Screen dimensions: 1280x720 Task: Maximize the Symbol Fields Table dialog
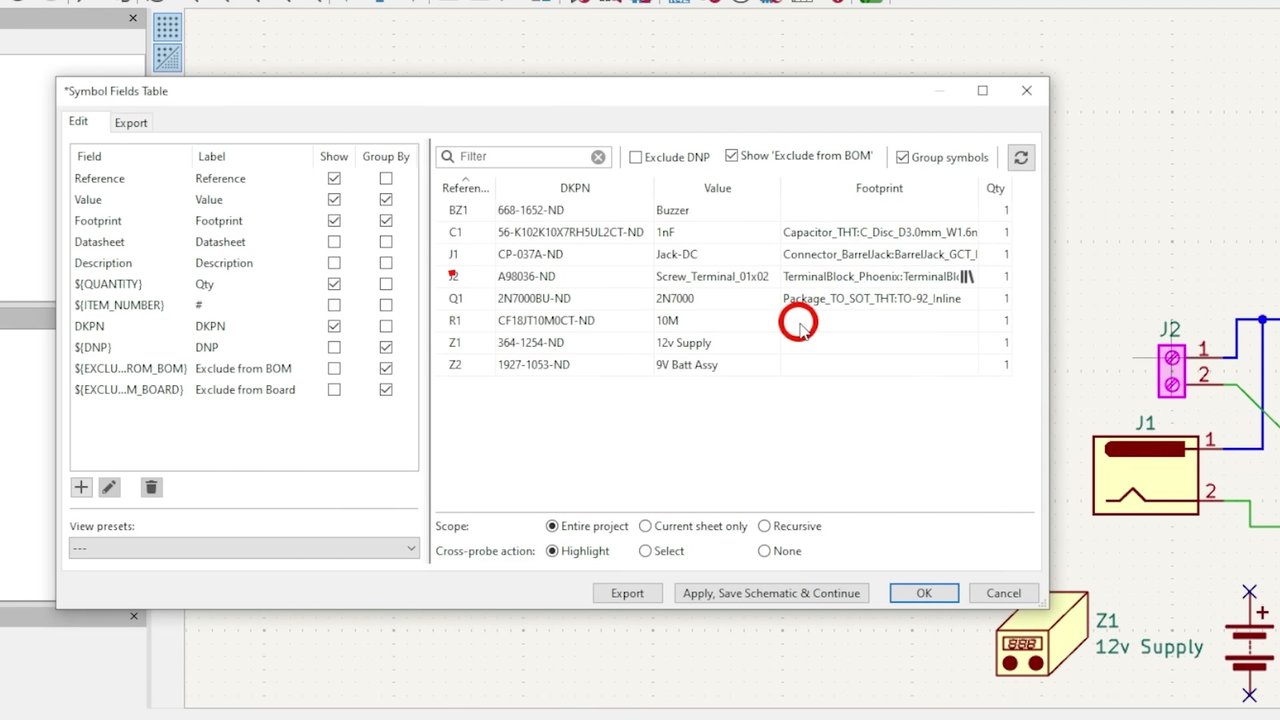(x=982, y=91)
